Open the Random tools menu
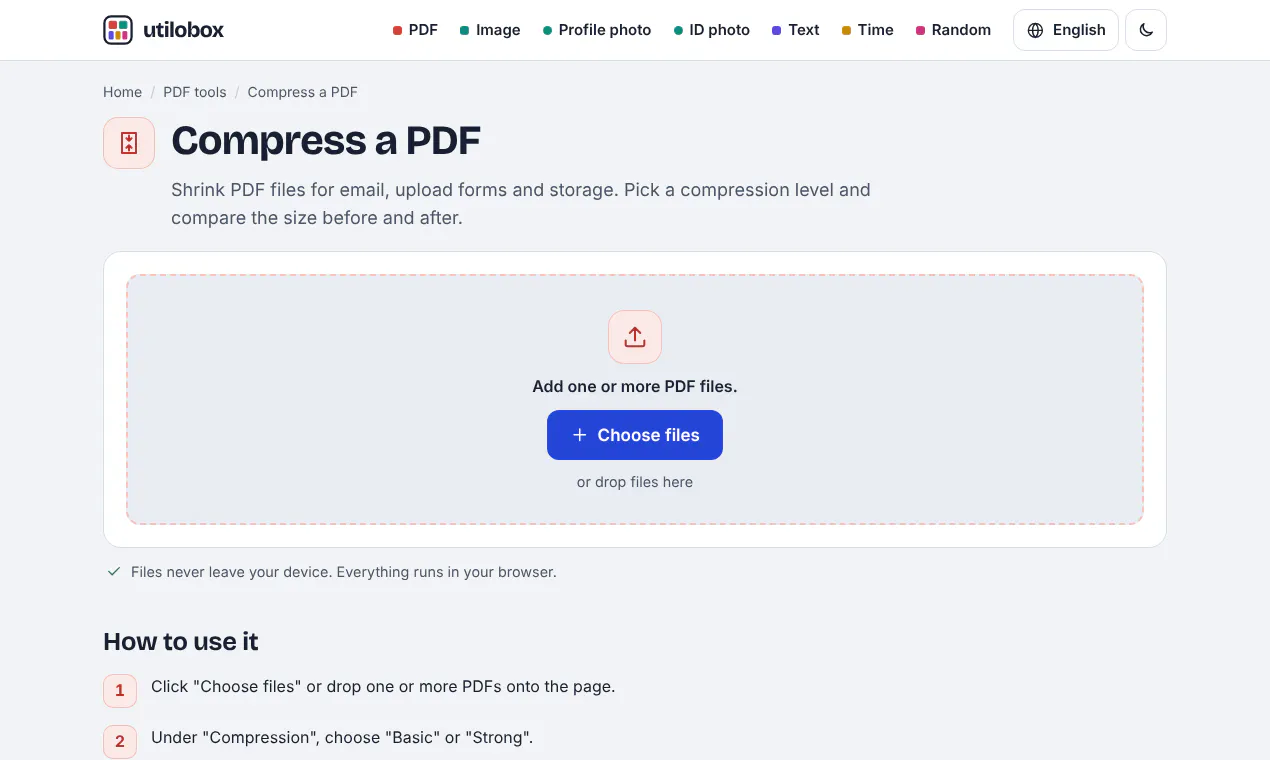Screen dimensions: 1270x760 pyautogui.click(x=954, y=30)
